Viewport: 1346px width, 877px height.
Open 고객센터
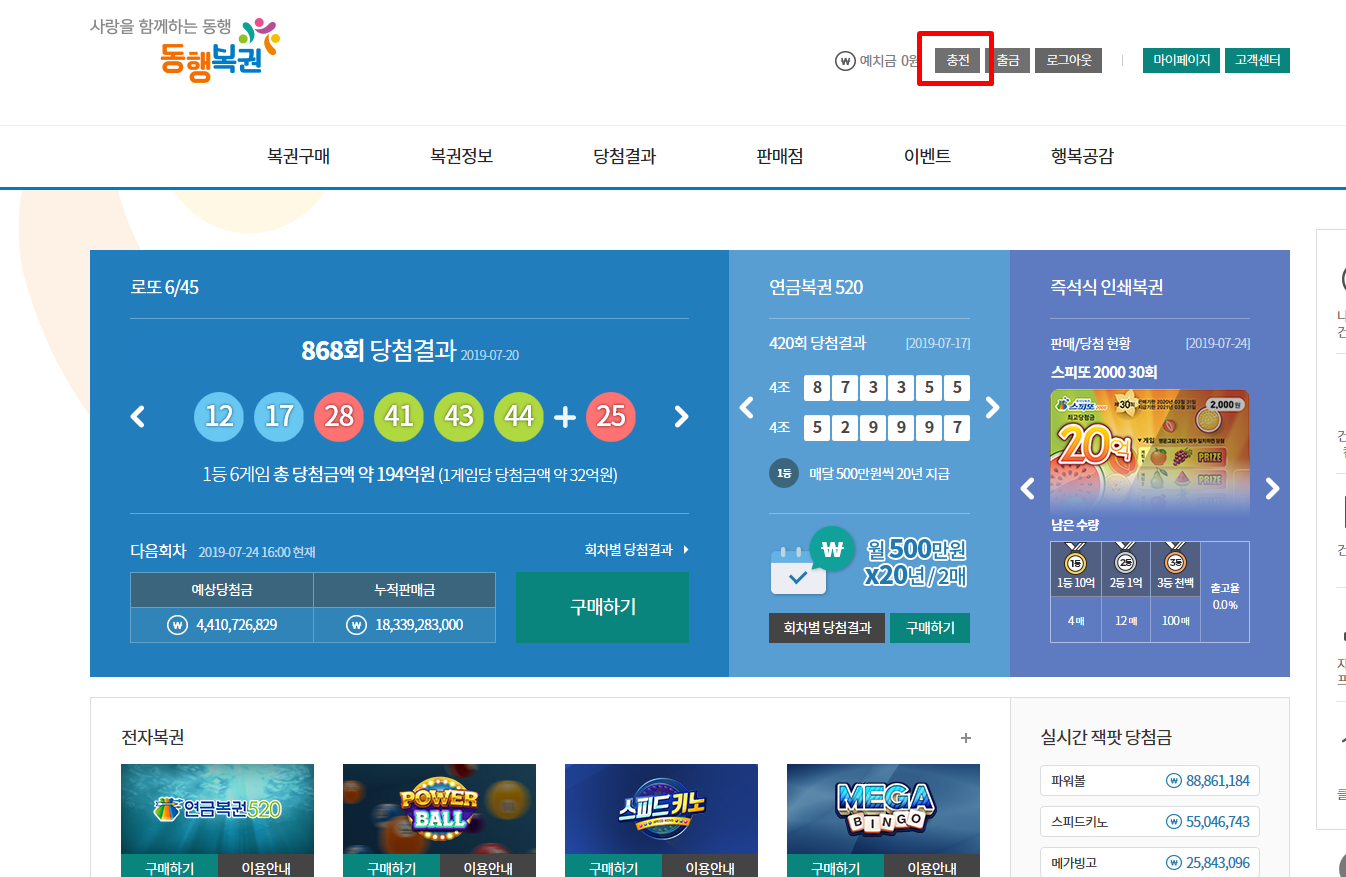[1257, 60]
